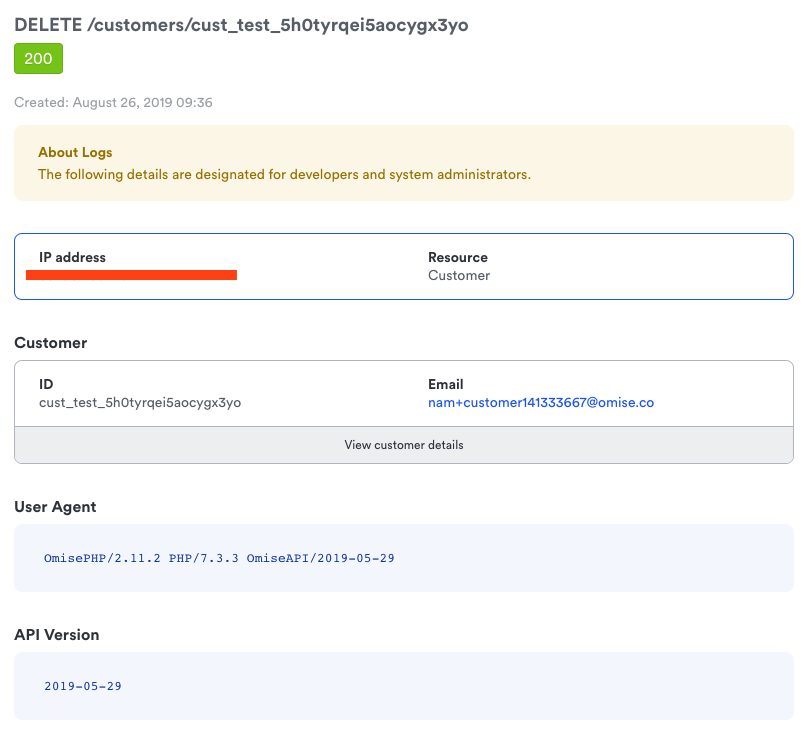Image resolution: width=806 pixels, height=734 pixels.
Task: Select the OmisePHP/2.11.2 user agent string
Action: click(219, 558)
